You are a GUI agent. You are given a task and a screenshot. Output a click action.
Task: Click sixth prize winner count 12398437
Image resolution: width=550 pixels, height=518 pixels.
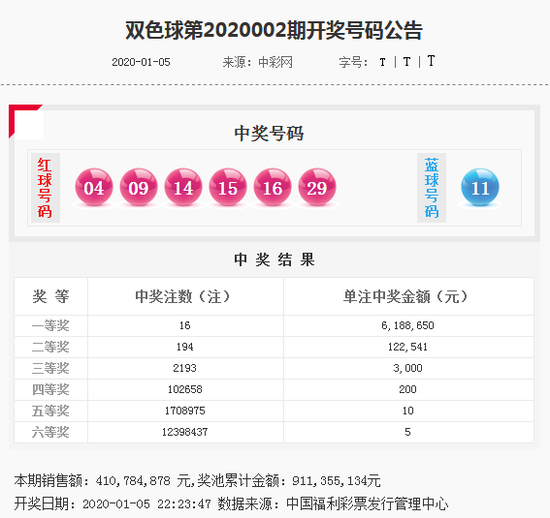(185, 432)
